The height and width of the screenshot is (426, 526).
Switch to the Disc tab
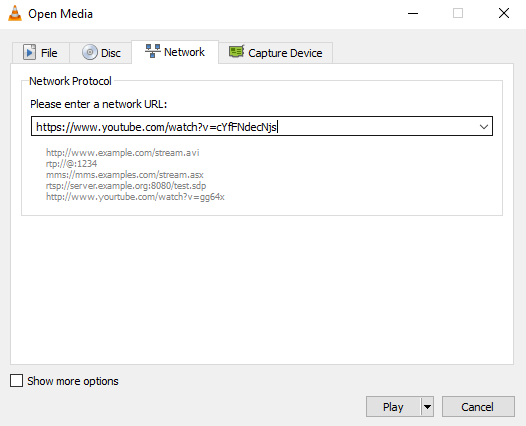click(101, 53)
